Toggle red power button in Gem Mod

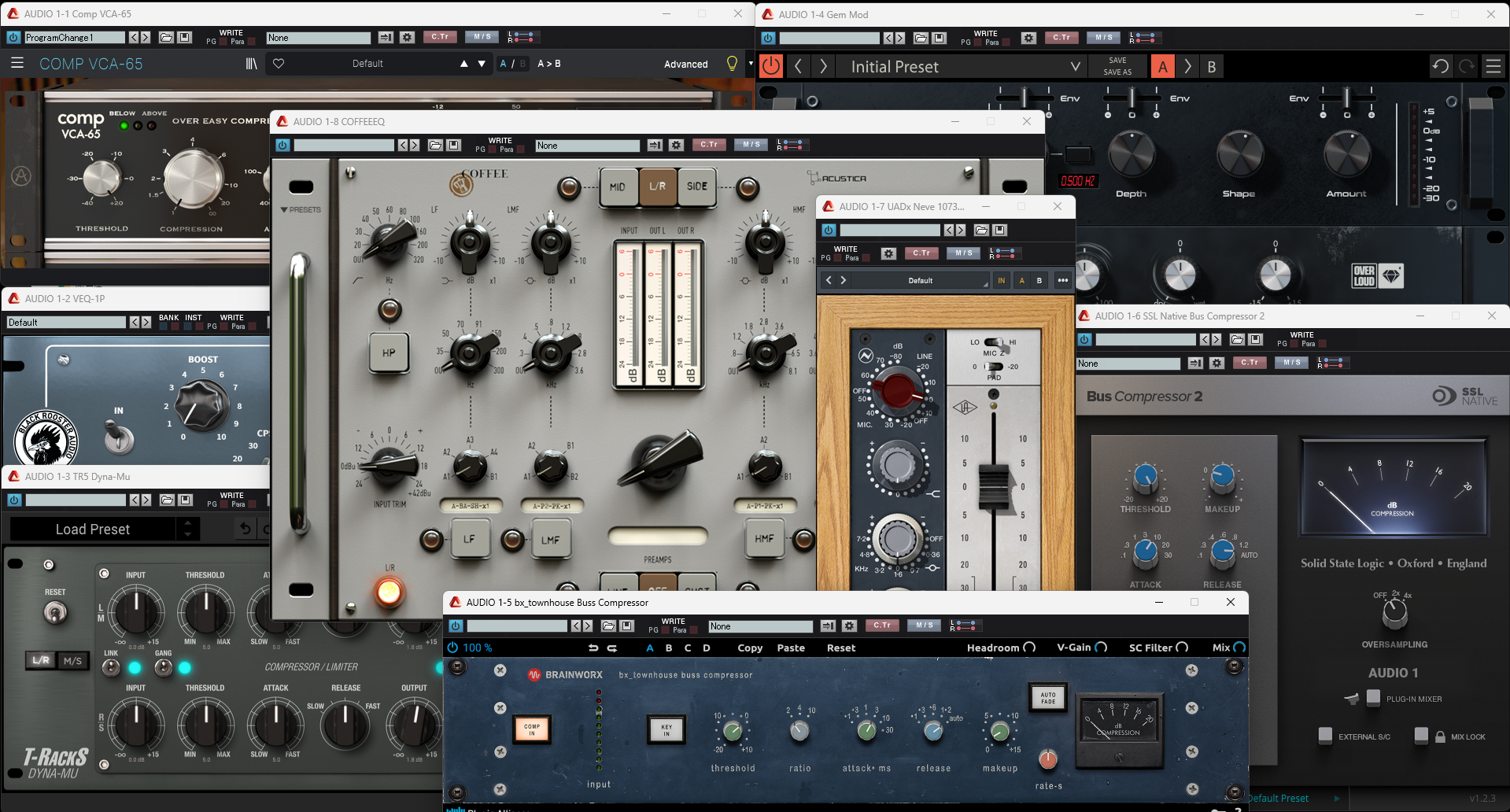pos(771,66)
